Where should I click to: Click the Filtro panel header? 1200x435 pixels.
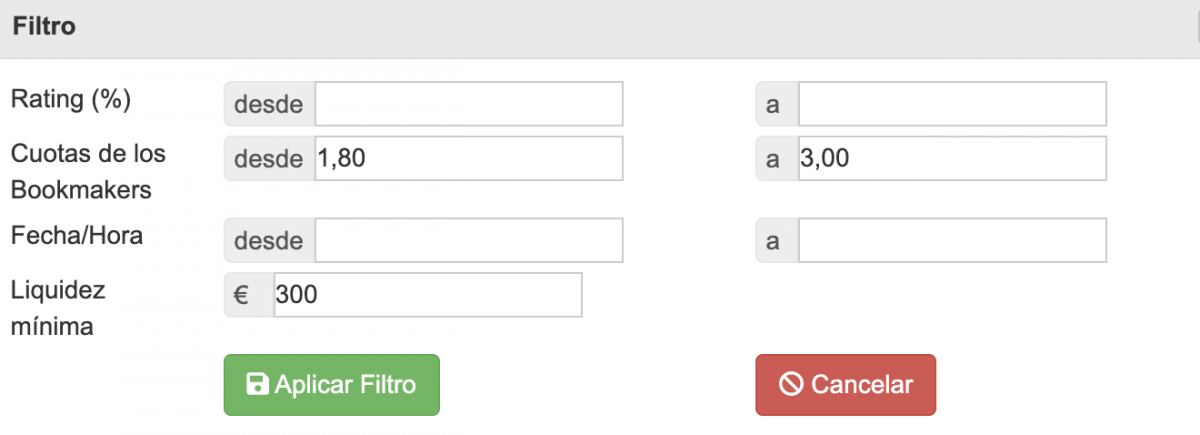600,28
